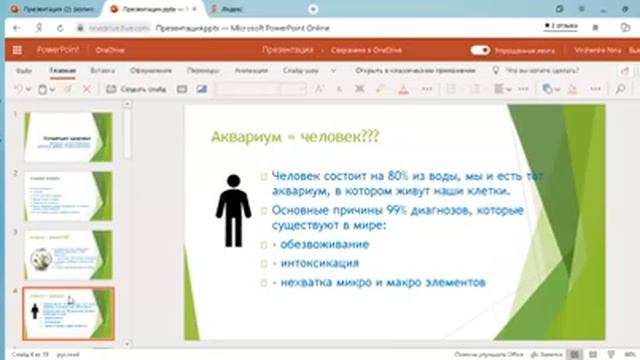Click the increase font size icon
The width and height of the screenshot is (640, 360).
319,89
